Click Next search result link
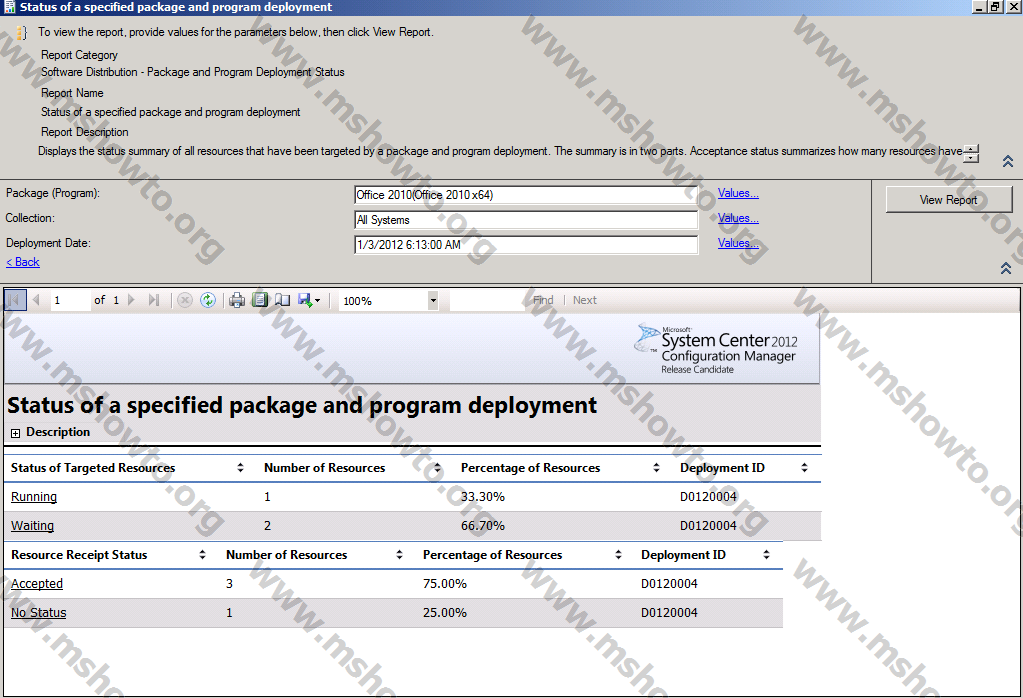Screen dimensions: 1023x698 [x=585, y=300]
